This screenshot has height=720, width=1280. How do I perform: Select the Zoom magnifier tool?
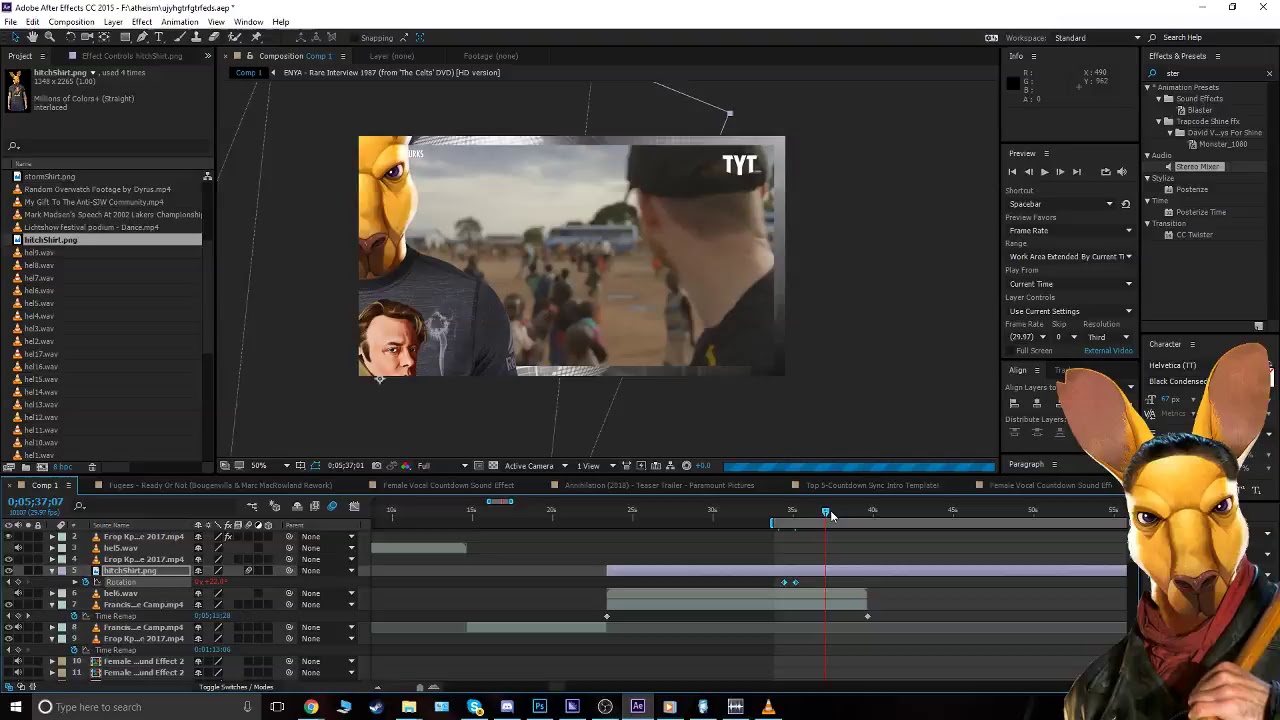tap(49, 37)
